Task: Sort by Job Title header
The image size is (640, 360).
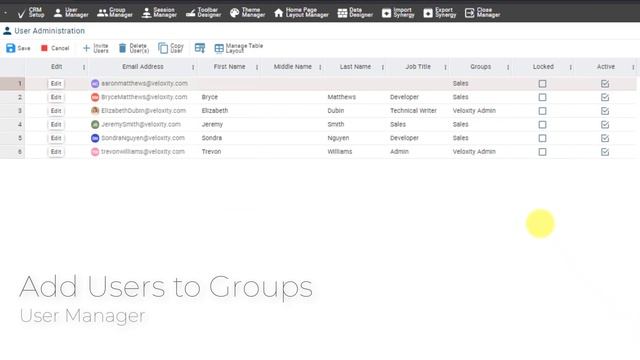Action: pos(418,67)
